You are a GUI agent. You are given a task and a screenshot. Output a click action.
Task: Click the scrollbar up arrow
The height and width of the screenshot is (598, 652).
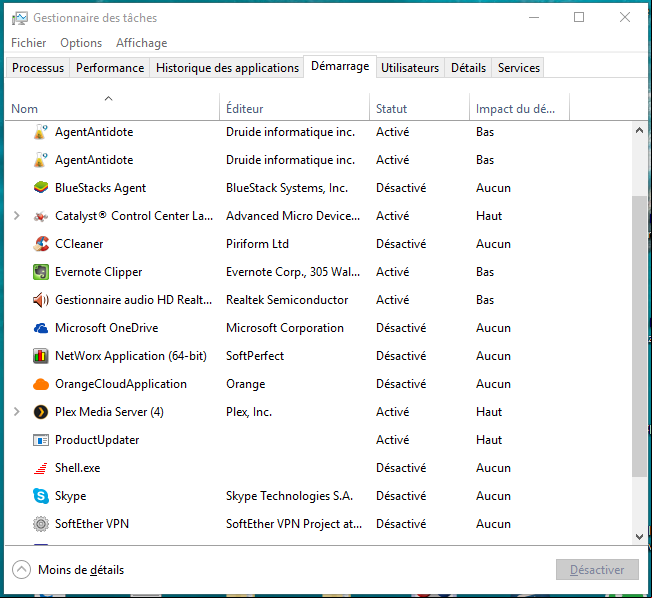(x=640, y=131)
